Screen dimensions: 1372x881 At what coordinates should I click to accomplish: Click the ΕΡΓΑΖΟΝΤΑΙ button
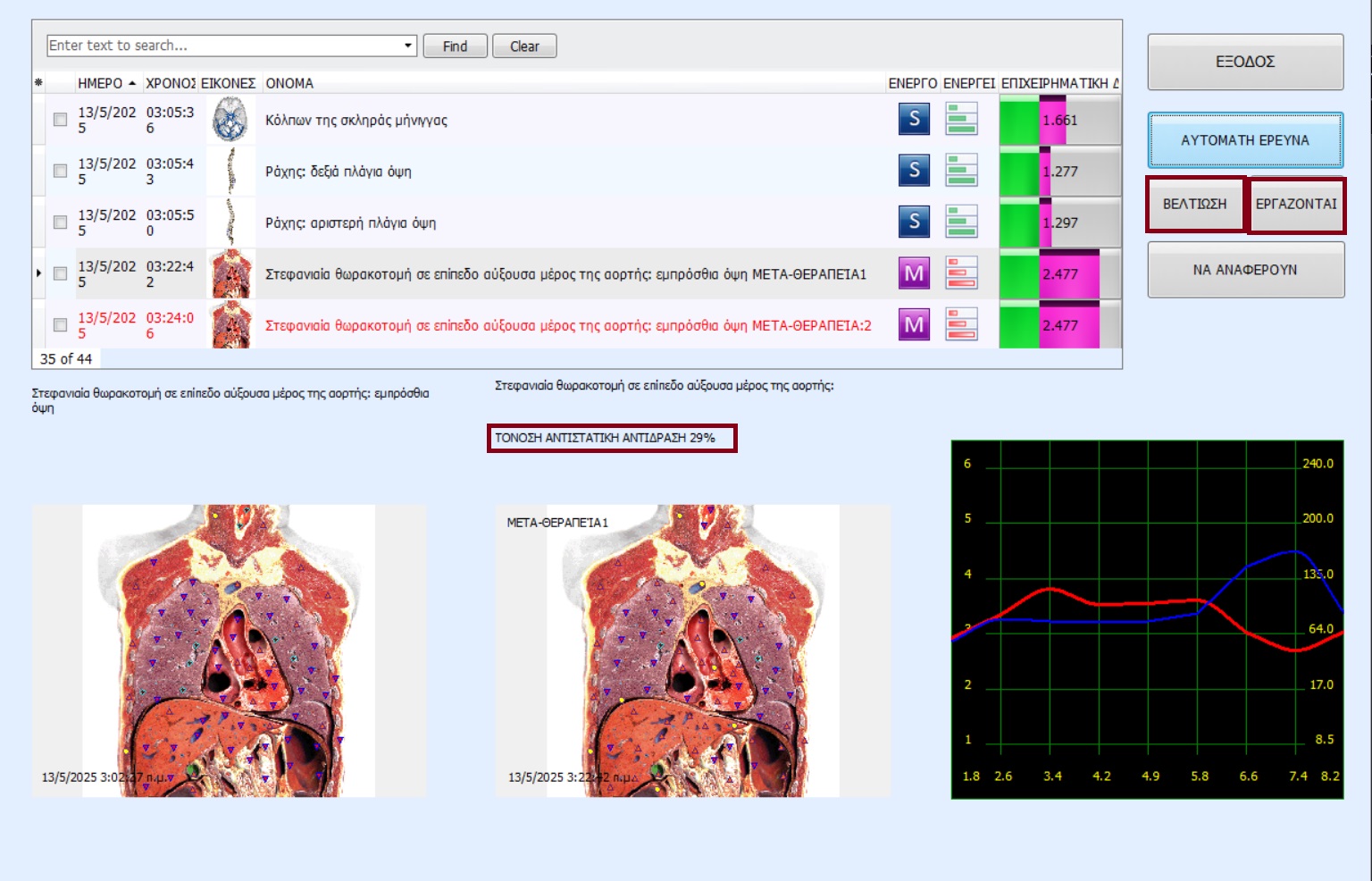point(1296,204)
